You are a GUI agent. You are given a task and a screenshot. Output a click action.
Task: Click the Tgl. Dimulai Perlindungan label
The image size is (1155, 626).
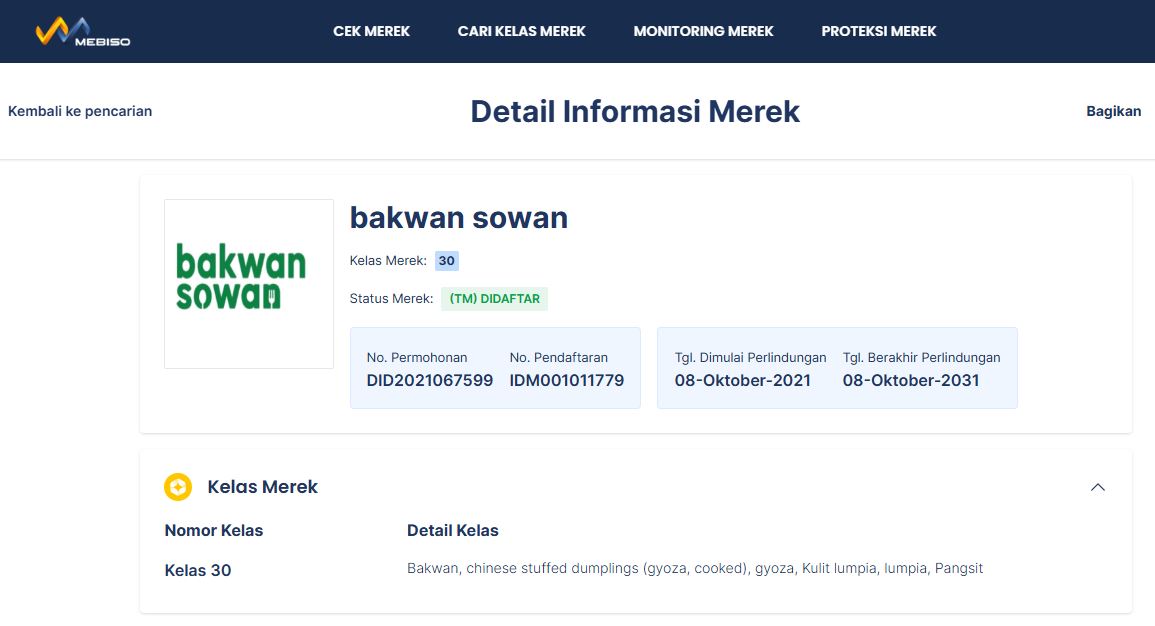point(751,357)
